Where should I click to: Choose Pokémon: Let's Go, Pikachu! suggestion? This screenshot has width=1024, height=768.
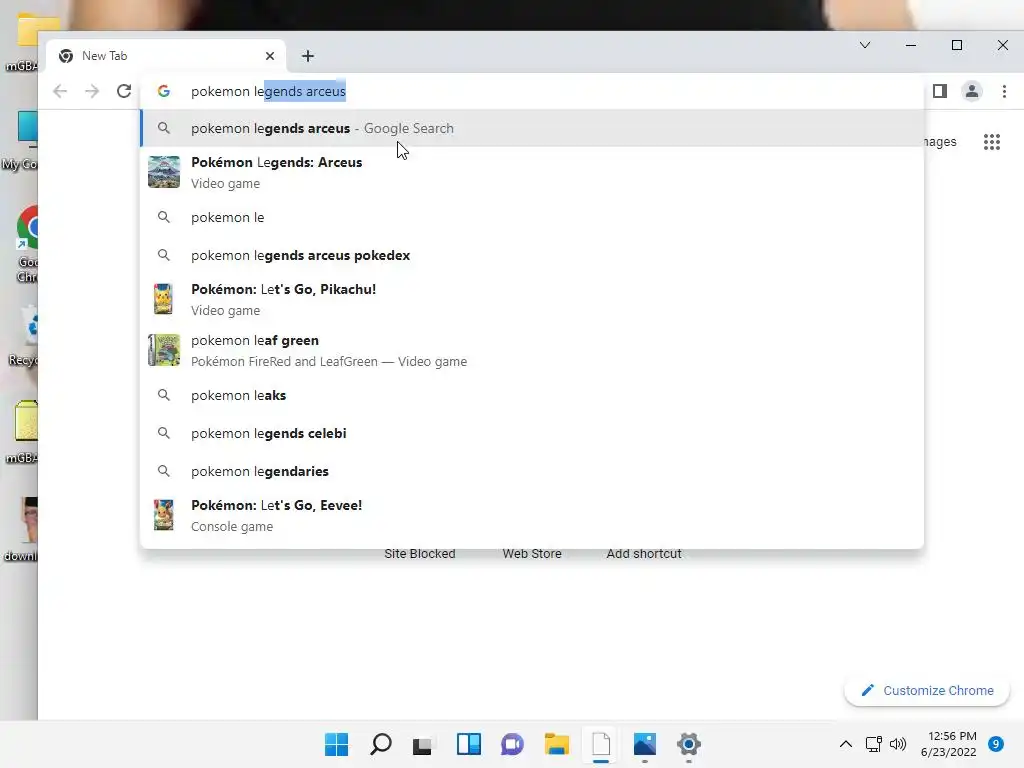[532, 299]
